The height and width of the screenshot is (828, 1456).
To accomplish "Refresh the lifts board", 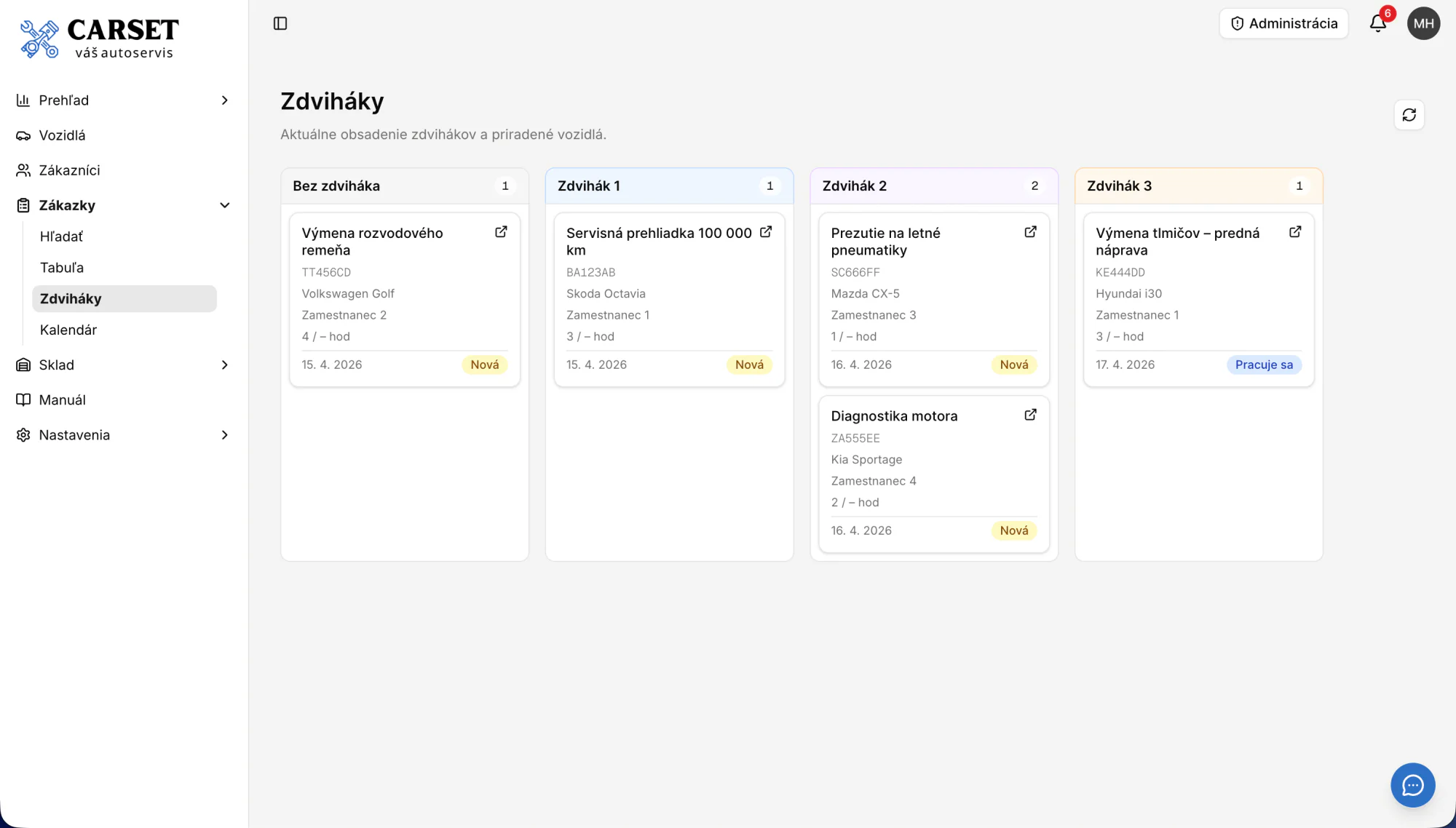I will point(1409,115).
